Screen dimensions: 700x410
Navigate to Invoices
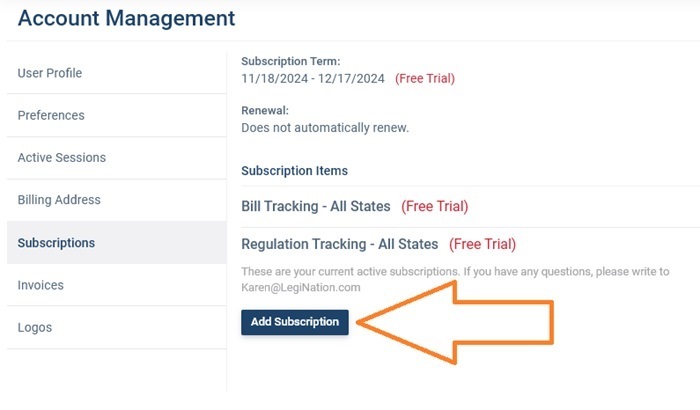41,285
